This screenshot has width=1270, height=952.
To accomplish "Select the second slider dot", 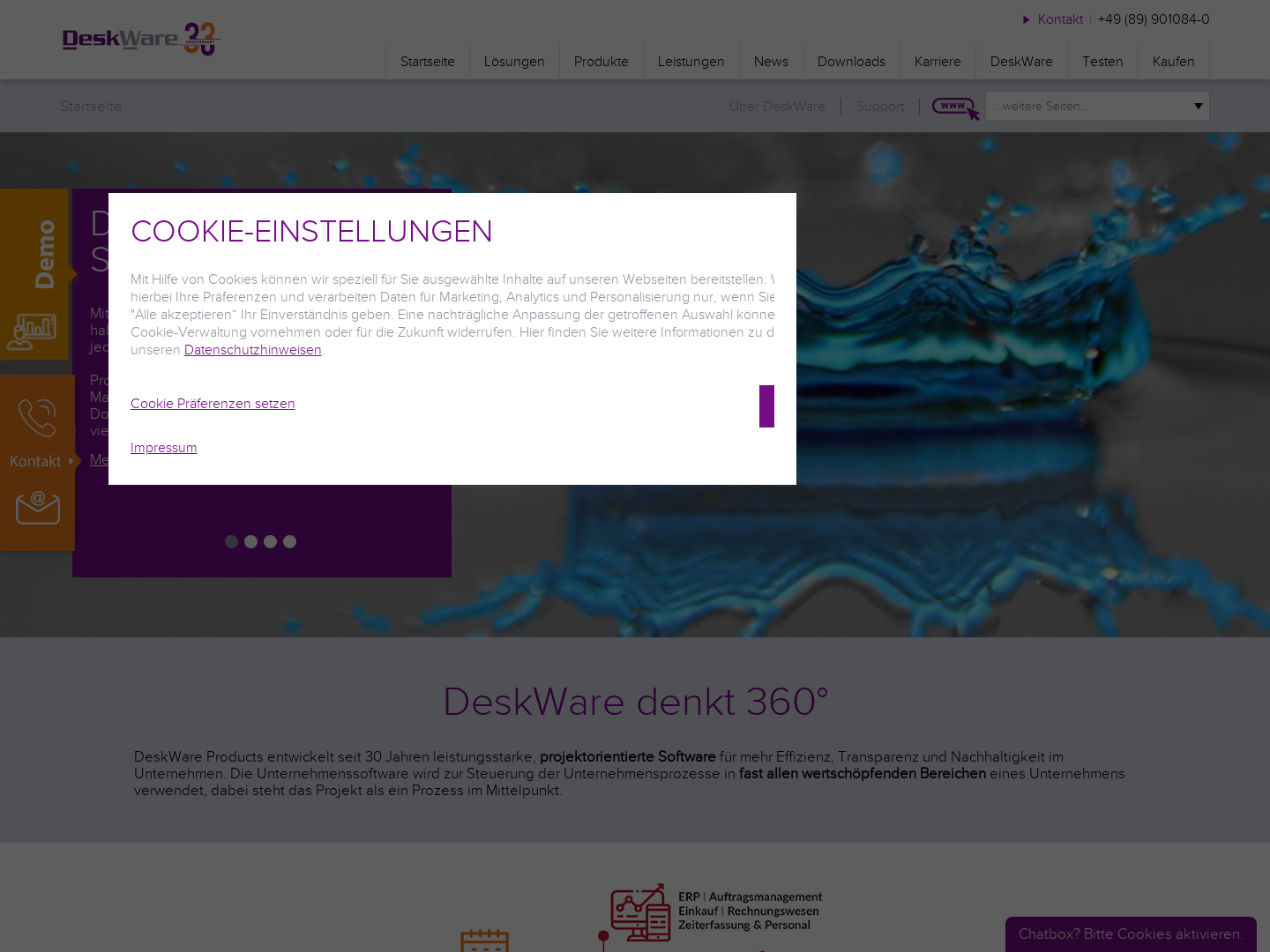I will [250, 542].
